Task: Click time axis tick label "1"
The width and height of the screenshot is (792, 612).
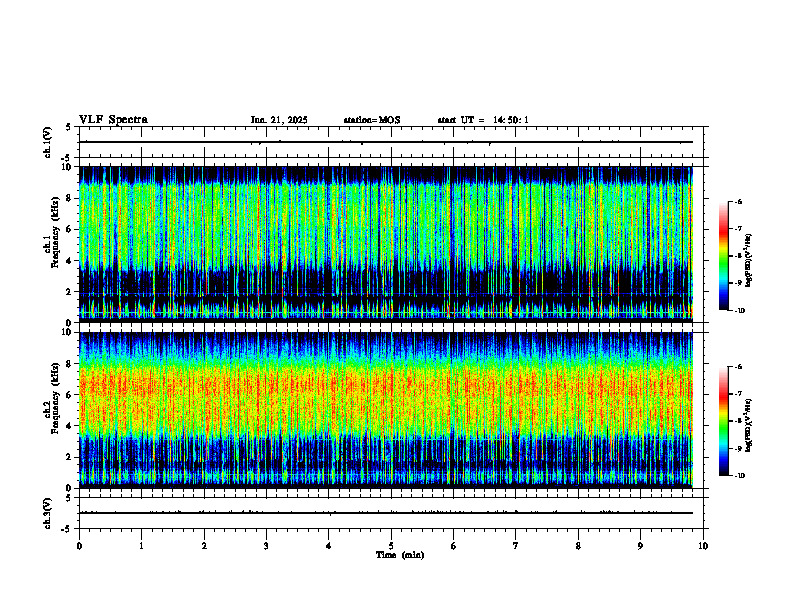Action: coord(141,546)
